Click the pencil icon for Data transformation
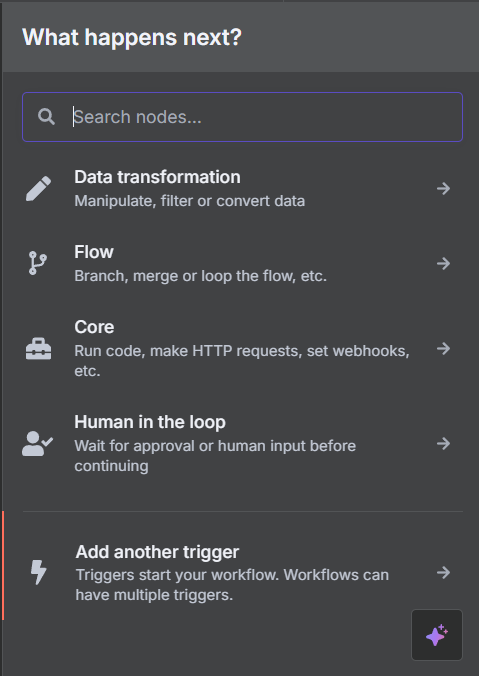 (38, 188)
